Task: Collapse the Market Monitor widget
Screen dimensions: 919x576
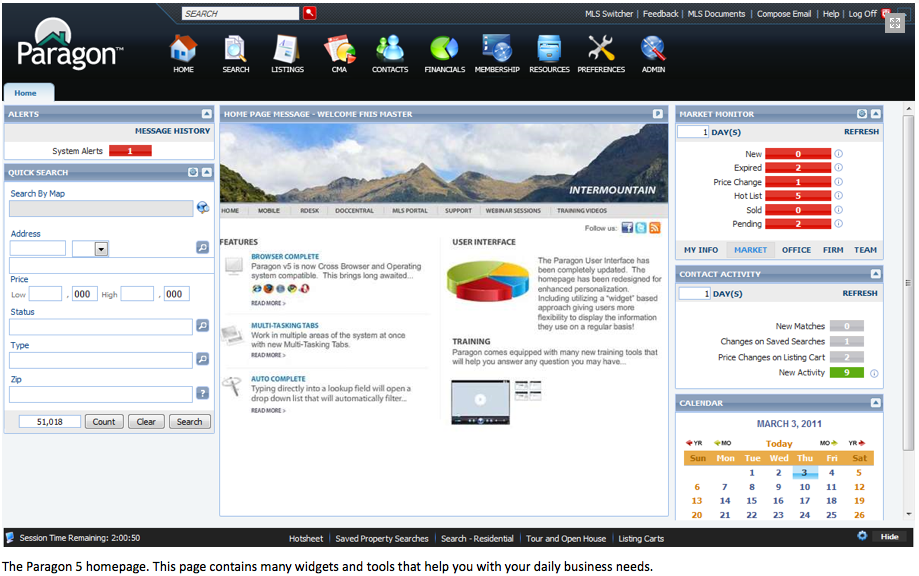Action: [876, 114]
